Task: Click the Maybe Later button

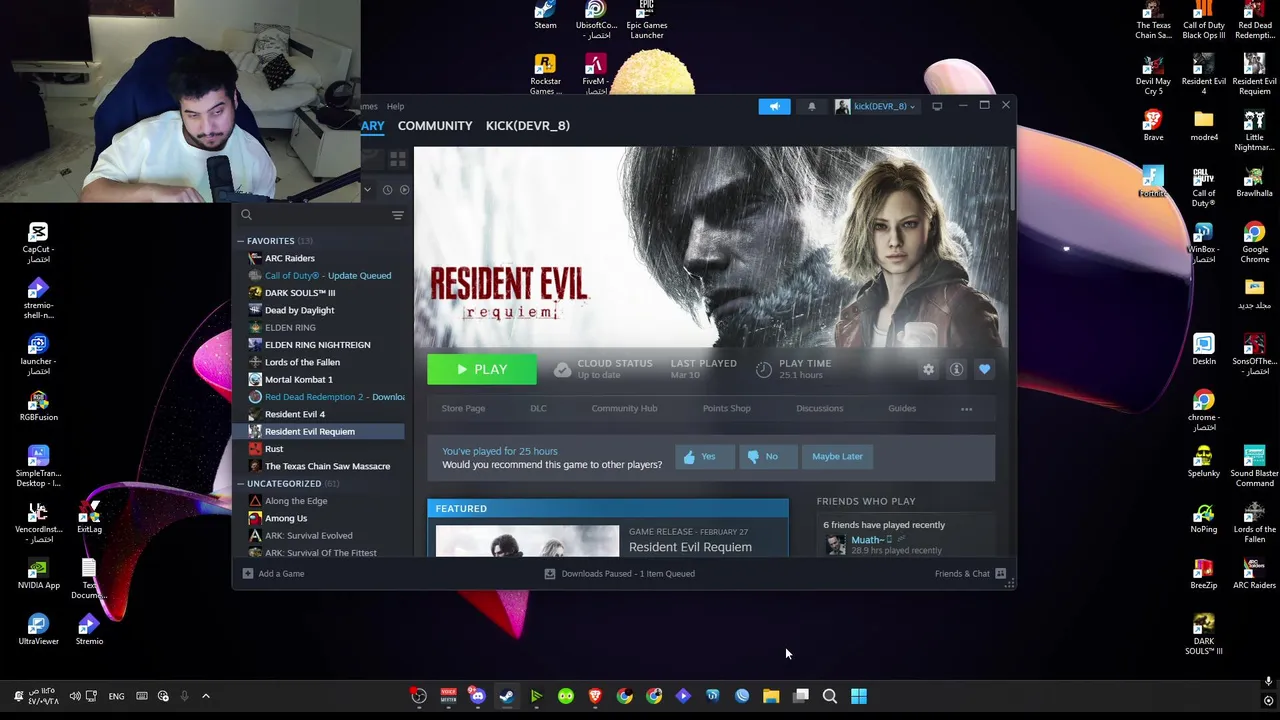Action: point(837,457)
